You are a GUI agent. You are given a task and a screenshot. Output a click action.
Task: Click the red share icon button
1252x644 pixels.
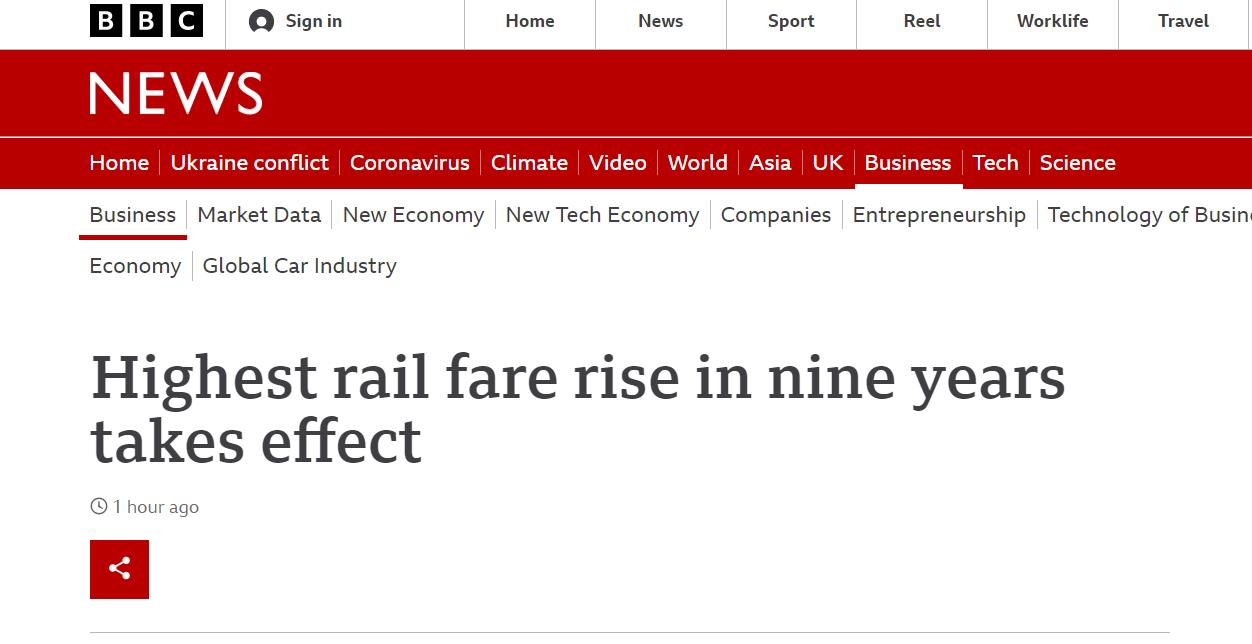[119, 569]
